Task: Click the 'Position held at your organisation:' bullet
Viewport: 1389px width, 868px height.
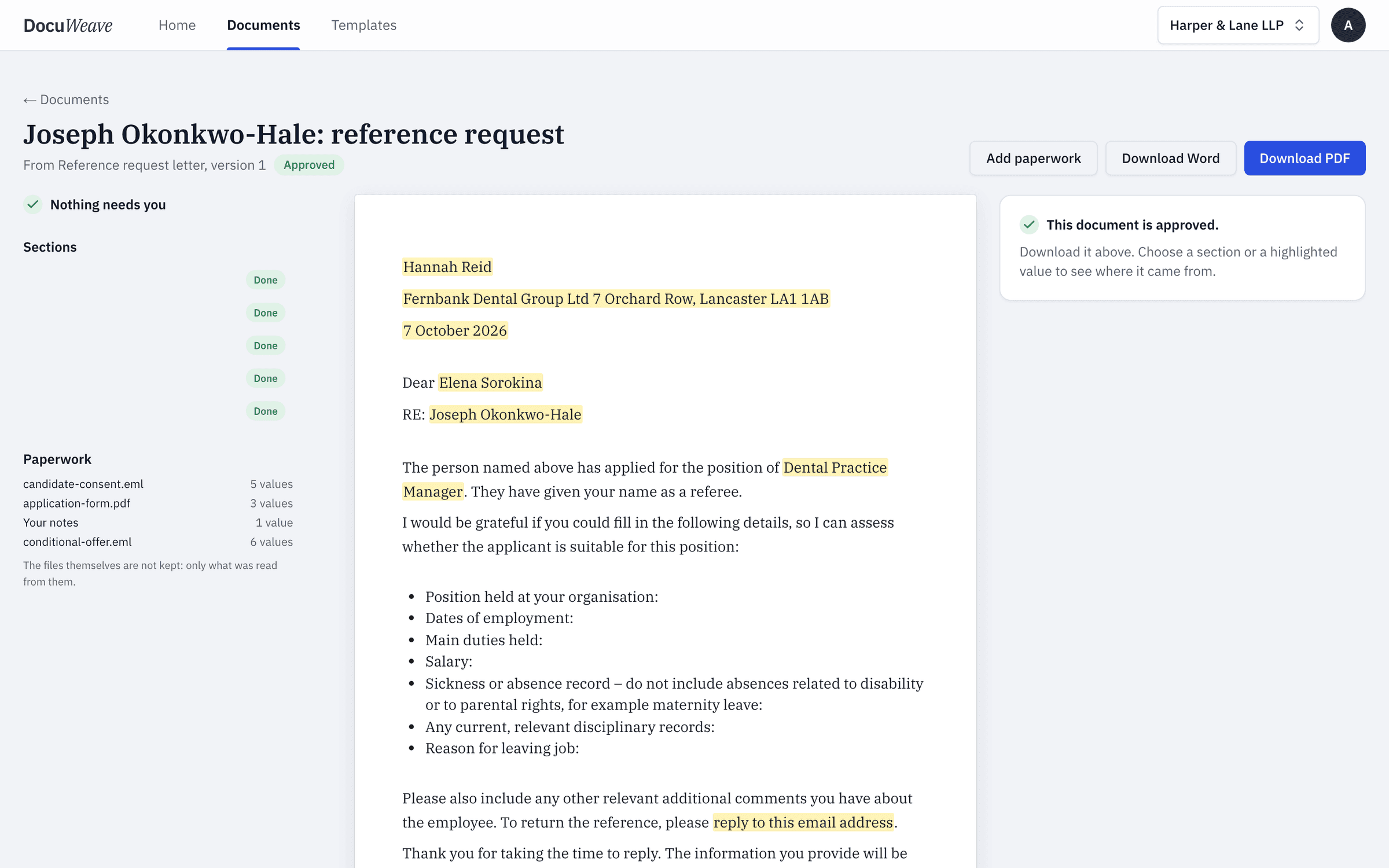Action: (x=542, y=597)
